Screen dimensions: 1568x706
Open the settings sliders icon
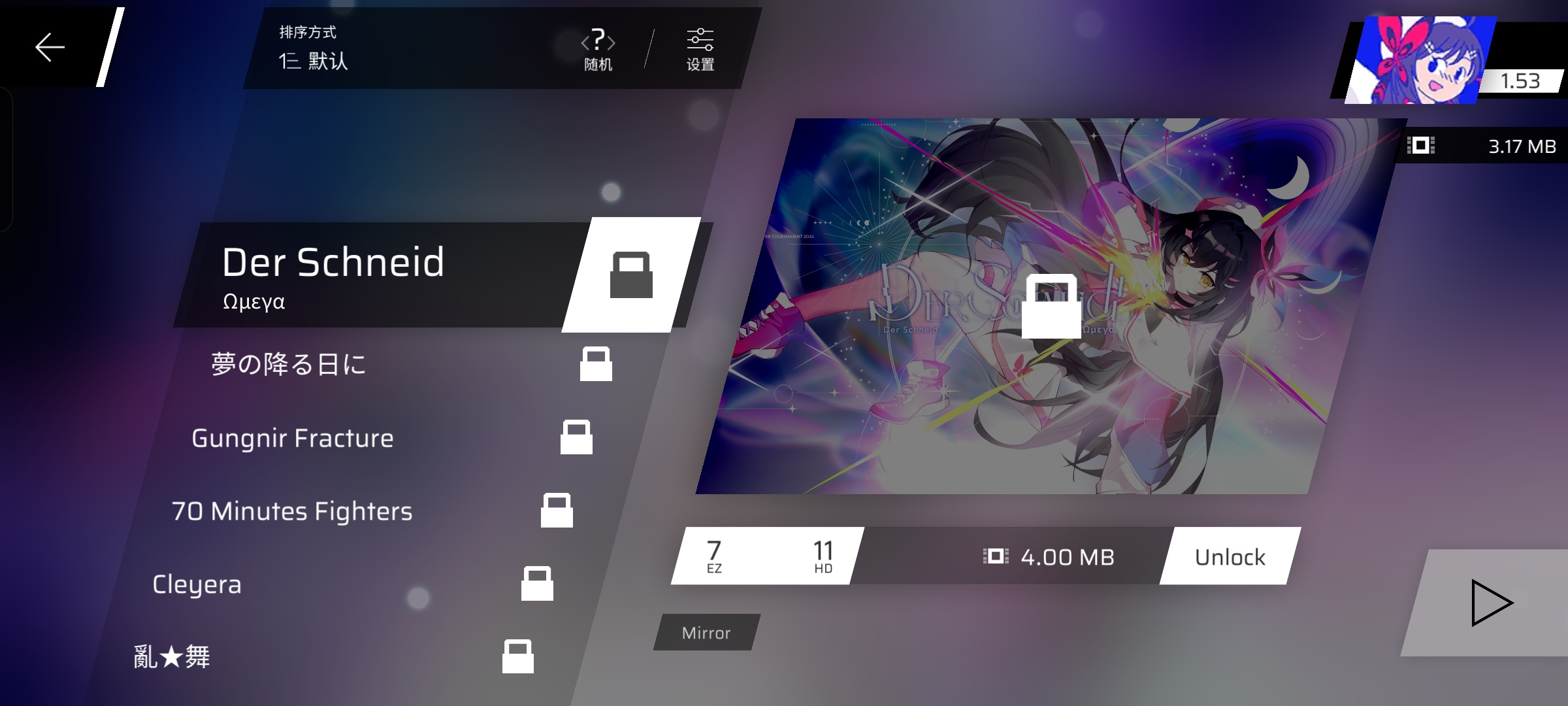coord(700,49)
